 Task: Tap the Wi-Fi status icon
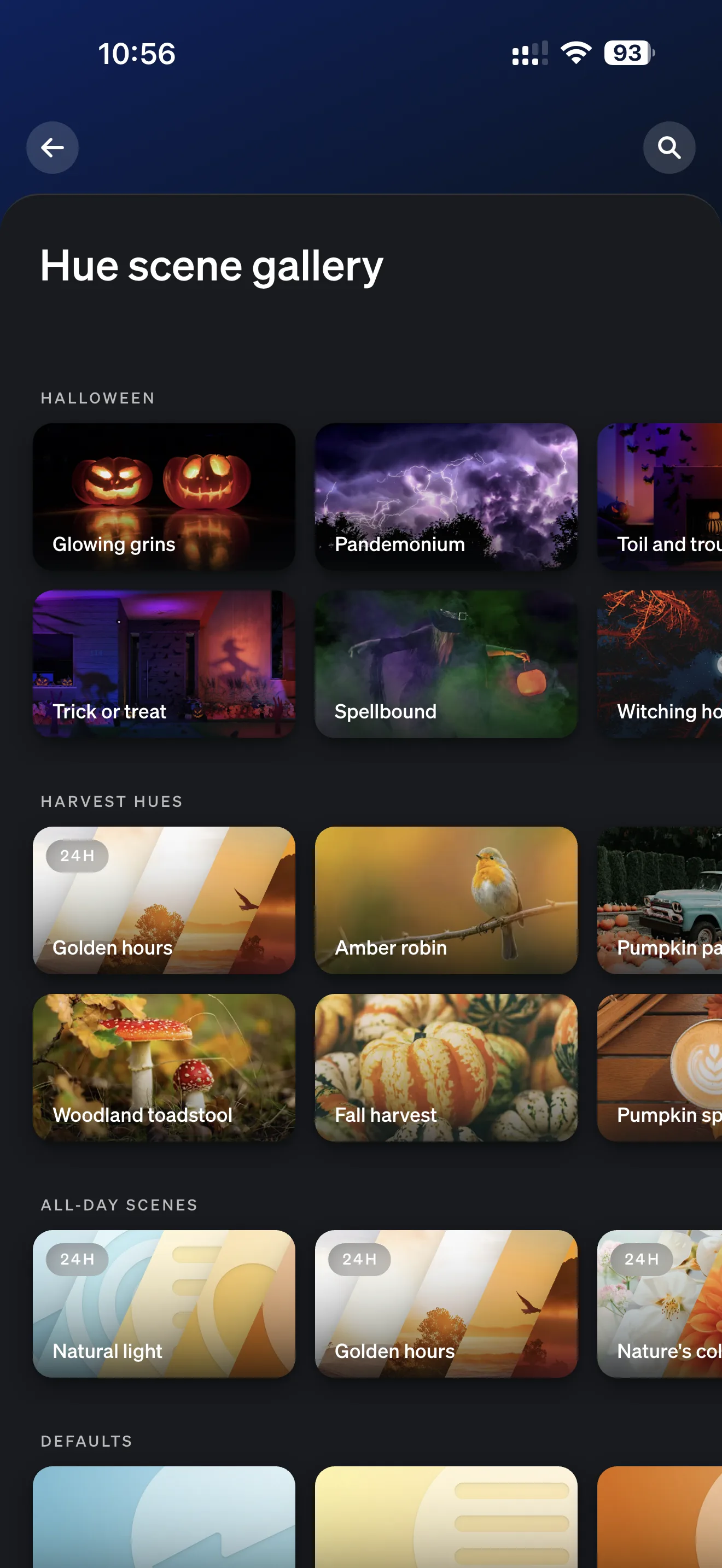pos(576,54)
